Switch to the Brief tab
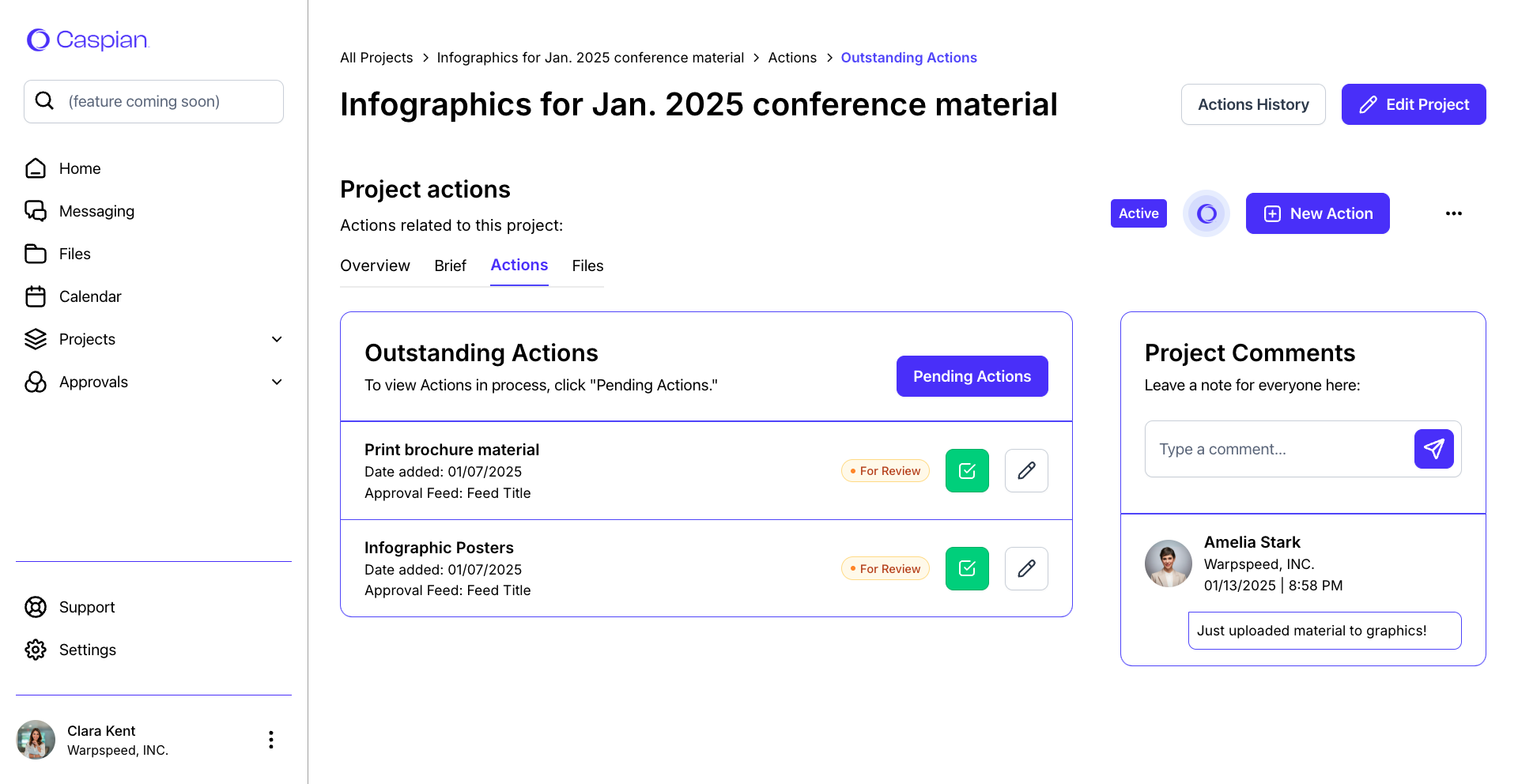This screenshot has width=1518, height=784. [450, 266]
